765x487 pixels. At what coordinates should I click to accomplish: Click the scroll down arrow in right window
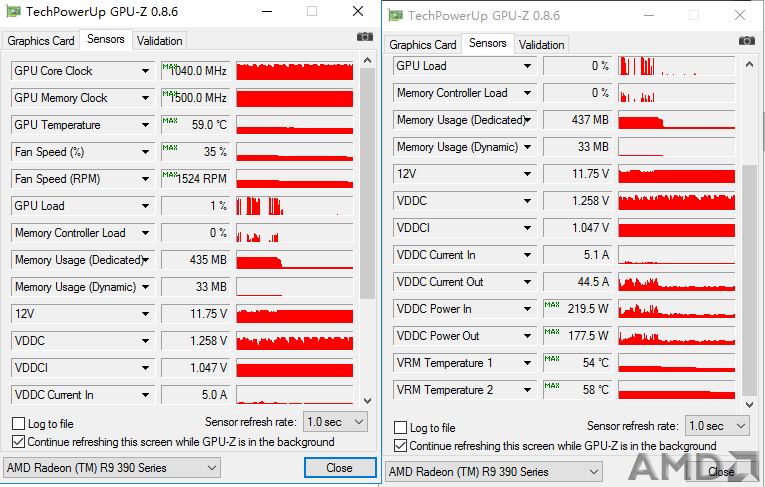[x=749, y=405]
